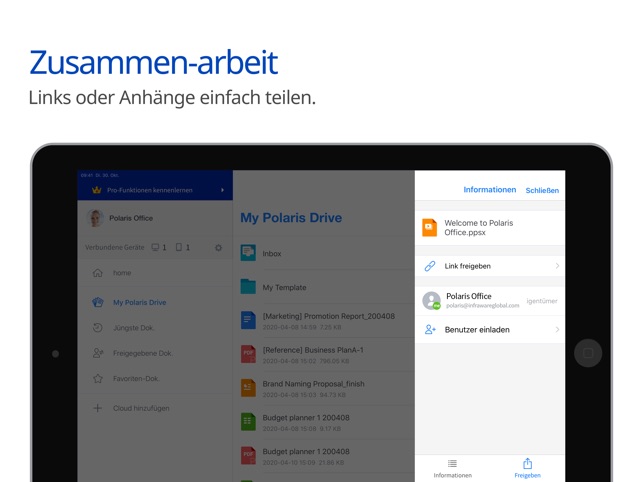
Task: Click the My Polaris Drive sidebar icon
Action: [x=98, y=302]
